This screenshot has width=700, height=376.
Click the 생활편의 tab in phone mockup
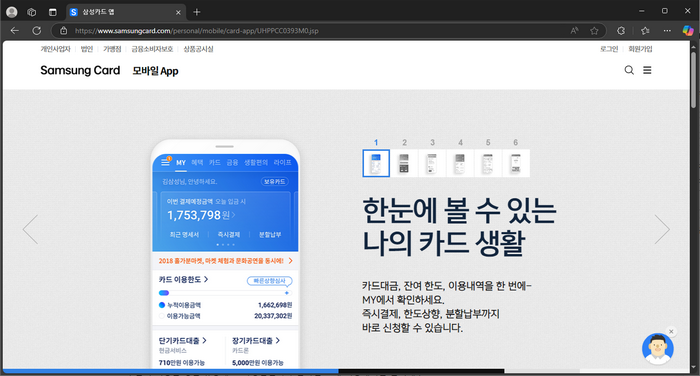tap(256, 163)
